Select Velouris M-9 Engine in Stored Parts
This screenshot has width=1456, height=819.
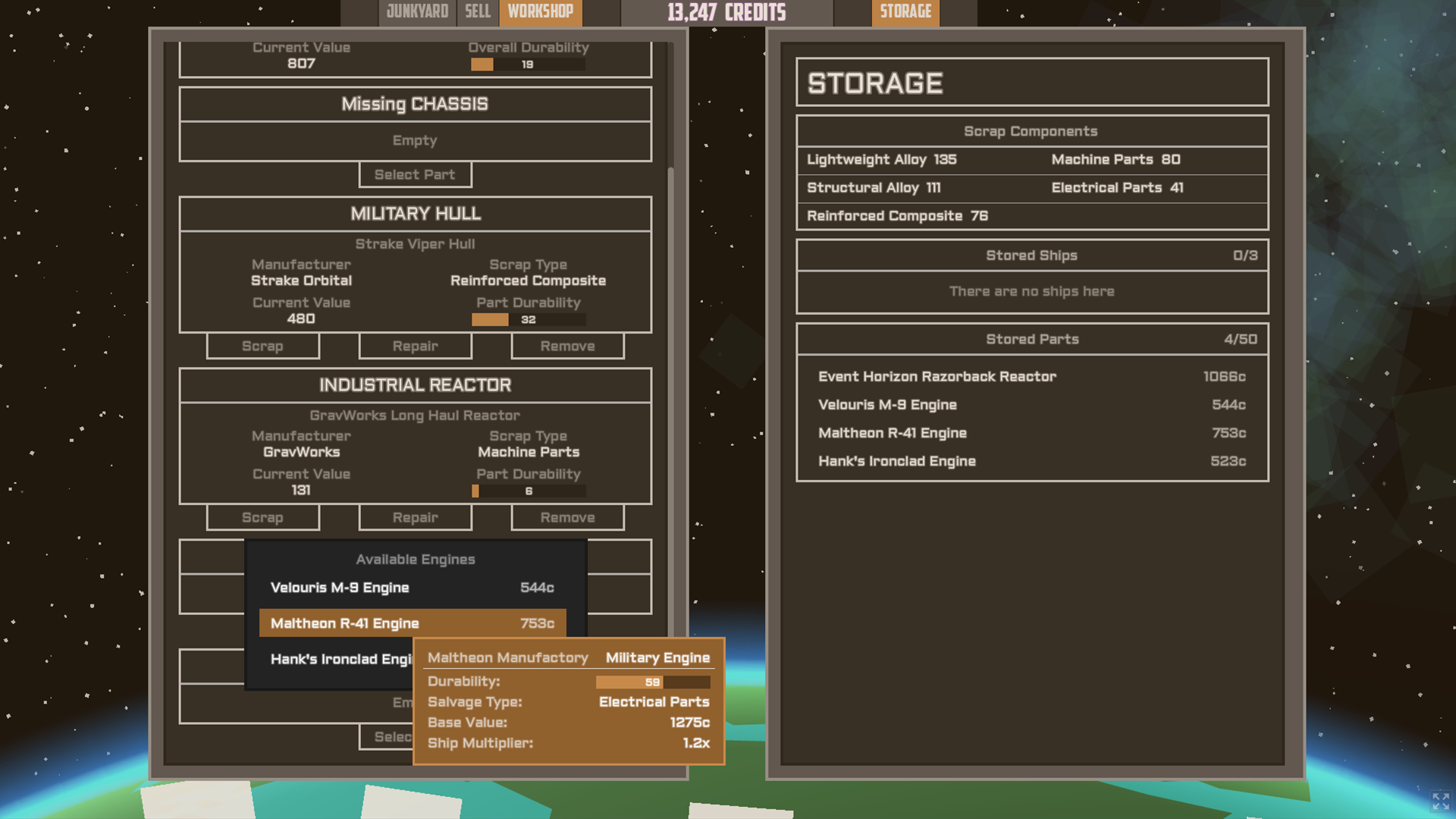click(1032, 405)
